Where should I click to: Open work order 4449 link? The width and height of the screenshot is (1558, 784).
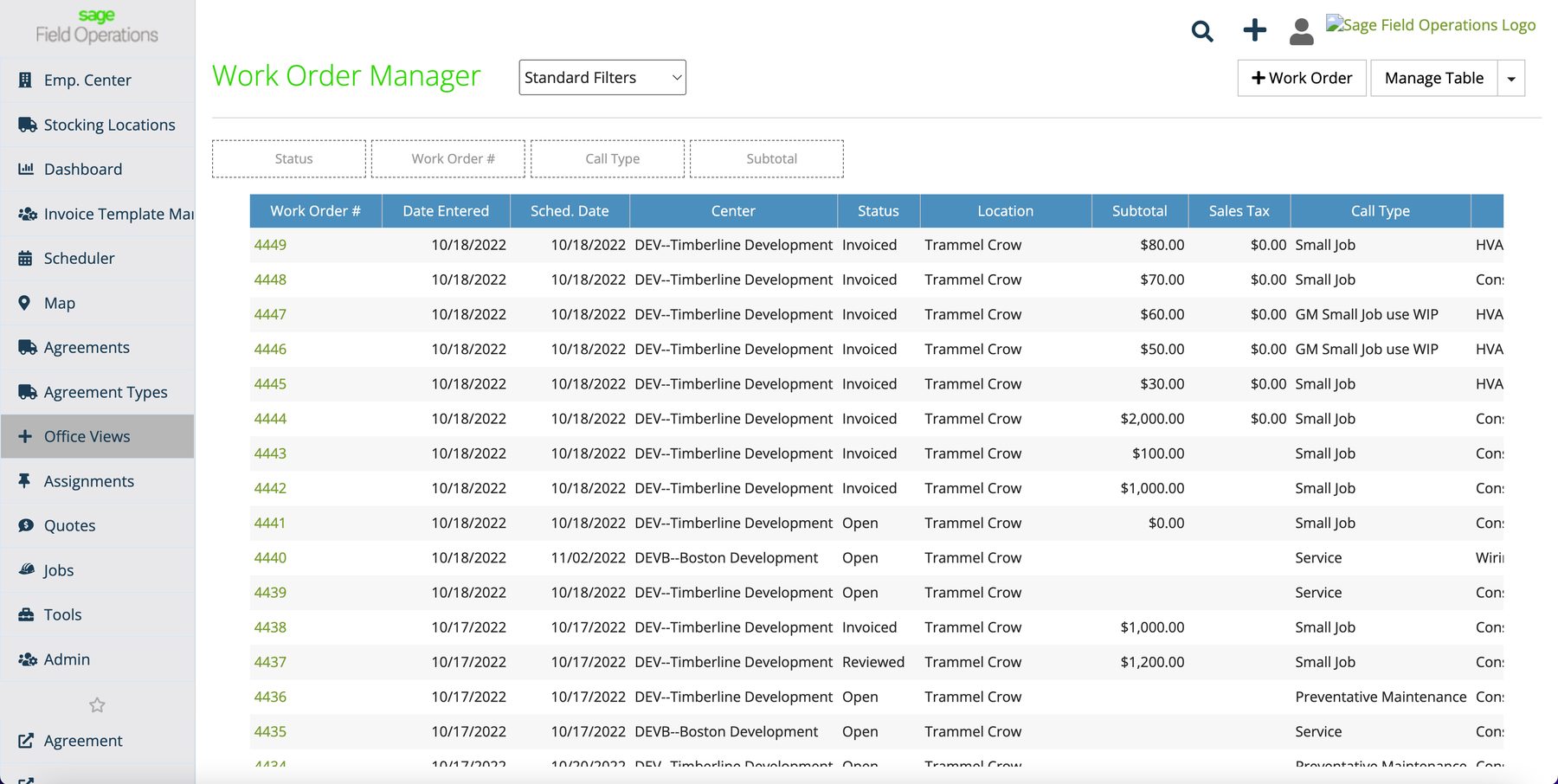click(270, 245)
